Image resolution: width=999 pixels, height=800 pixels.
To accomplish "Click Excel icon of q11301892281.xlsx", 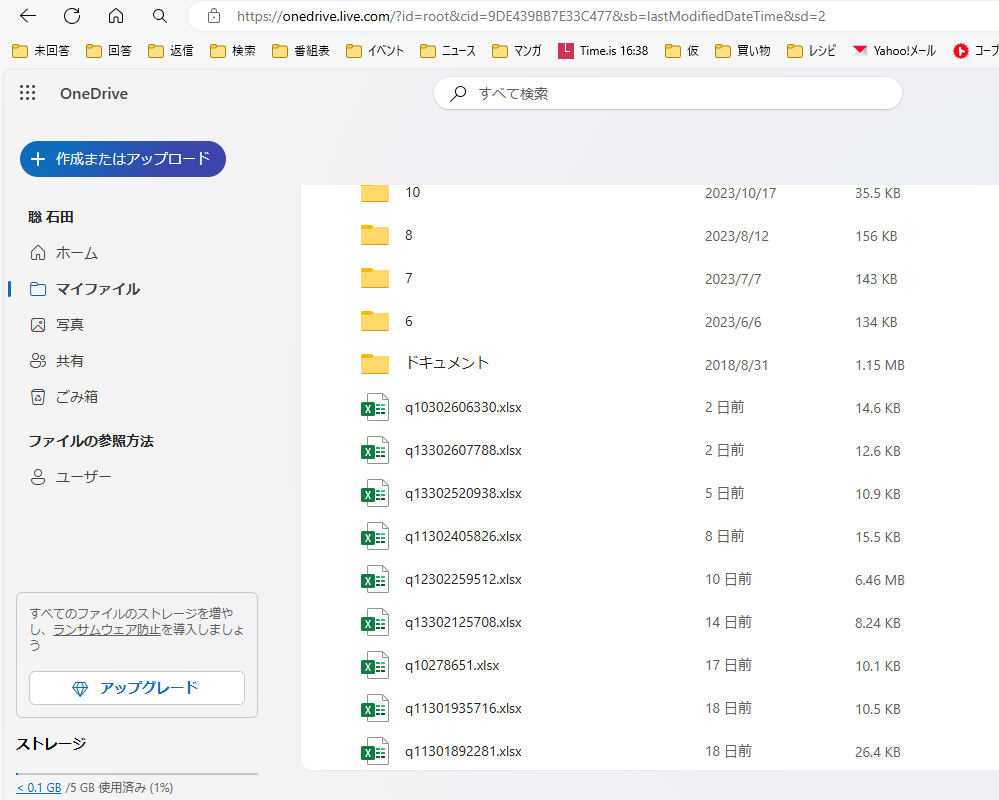I will [x=375, y=752].
